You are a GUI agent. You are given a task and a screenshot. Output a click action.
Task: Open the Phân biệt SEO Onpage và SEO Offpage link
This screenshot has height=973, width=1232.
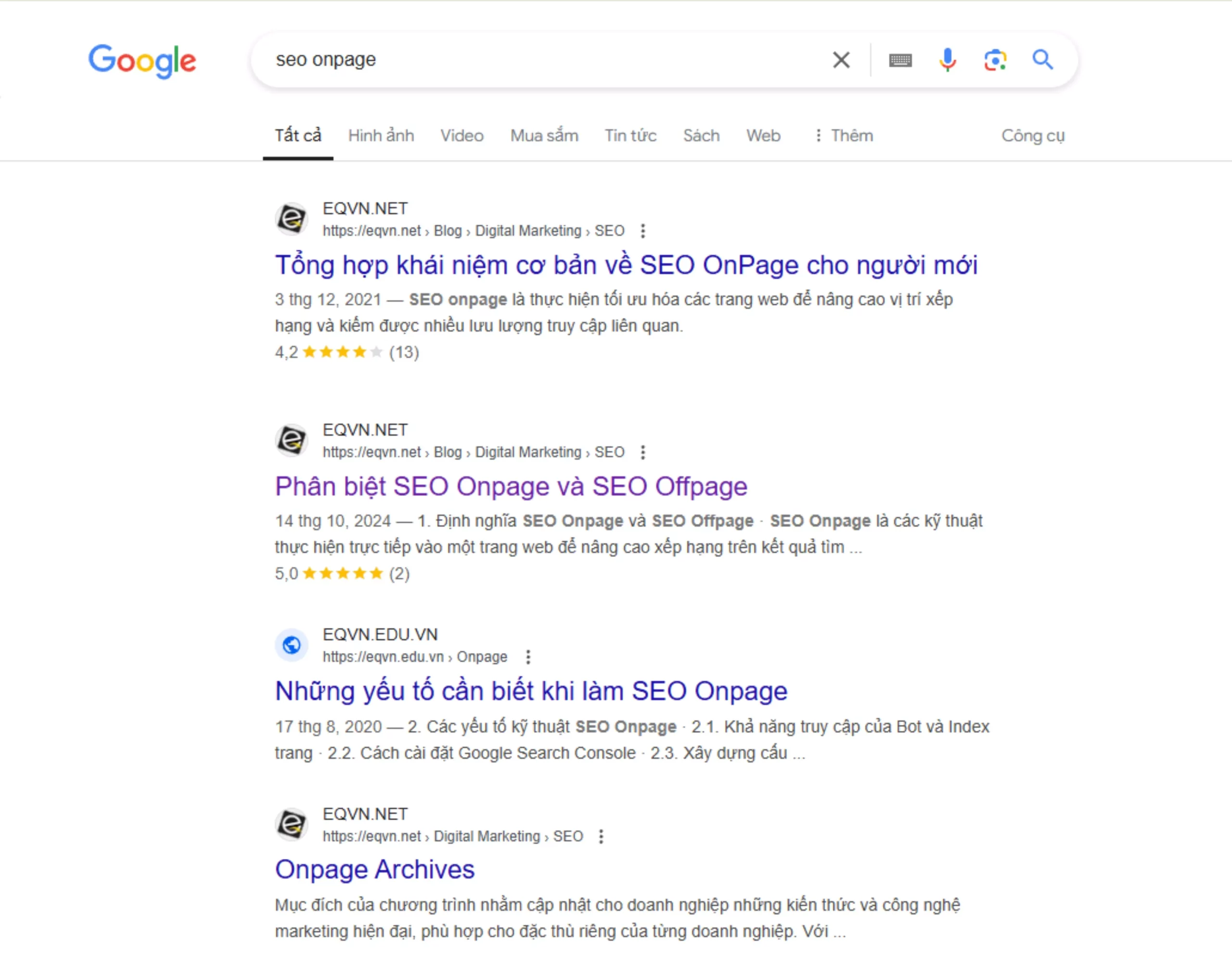point(511,486)
